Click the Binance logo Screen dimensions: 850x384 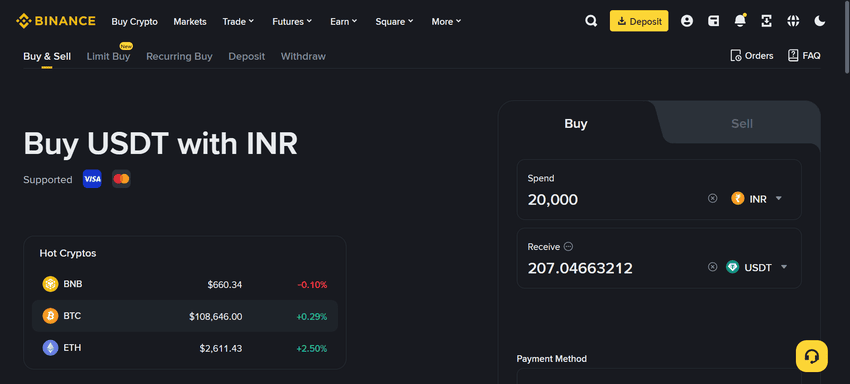click(56, 21)
